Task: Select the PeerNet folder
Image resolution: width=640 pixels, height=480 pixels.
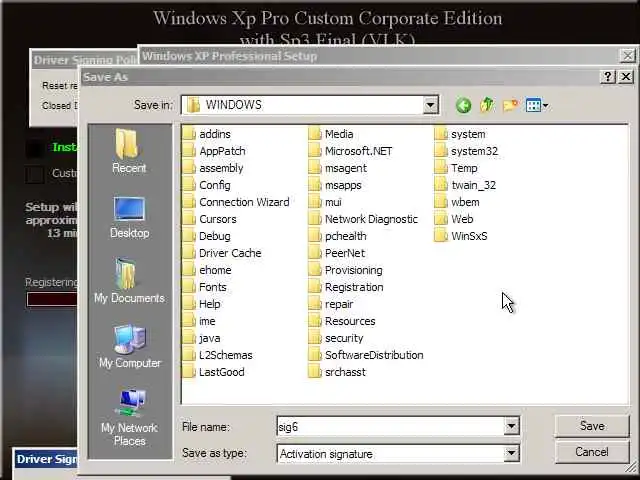Action: (337, 253)
